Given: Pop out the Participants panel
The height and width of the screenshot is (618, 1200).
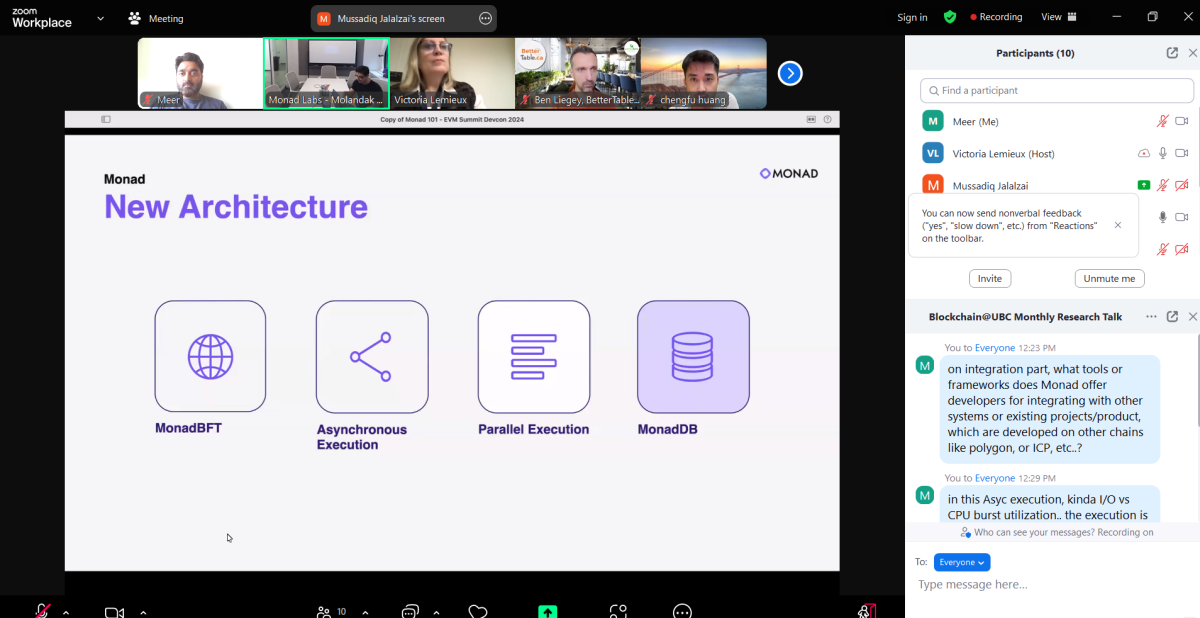Looking at the screenshot, I should pos(1172,53).
